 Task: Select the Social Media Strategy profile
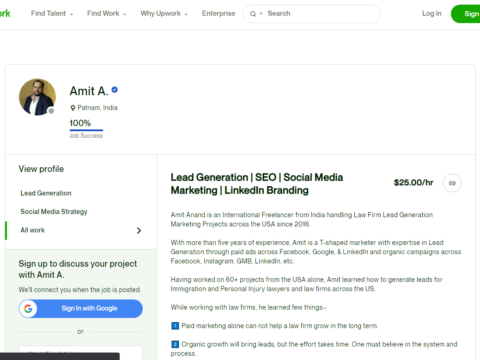pos(54,212)
